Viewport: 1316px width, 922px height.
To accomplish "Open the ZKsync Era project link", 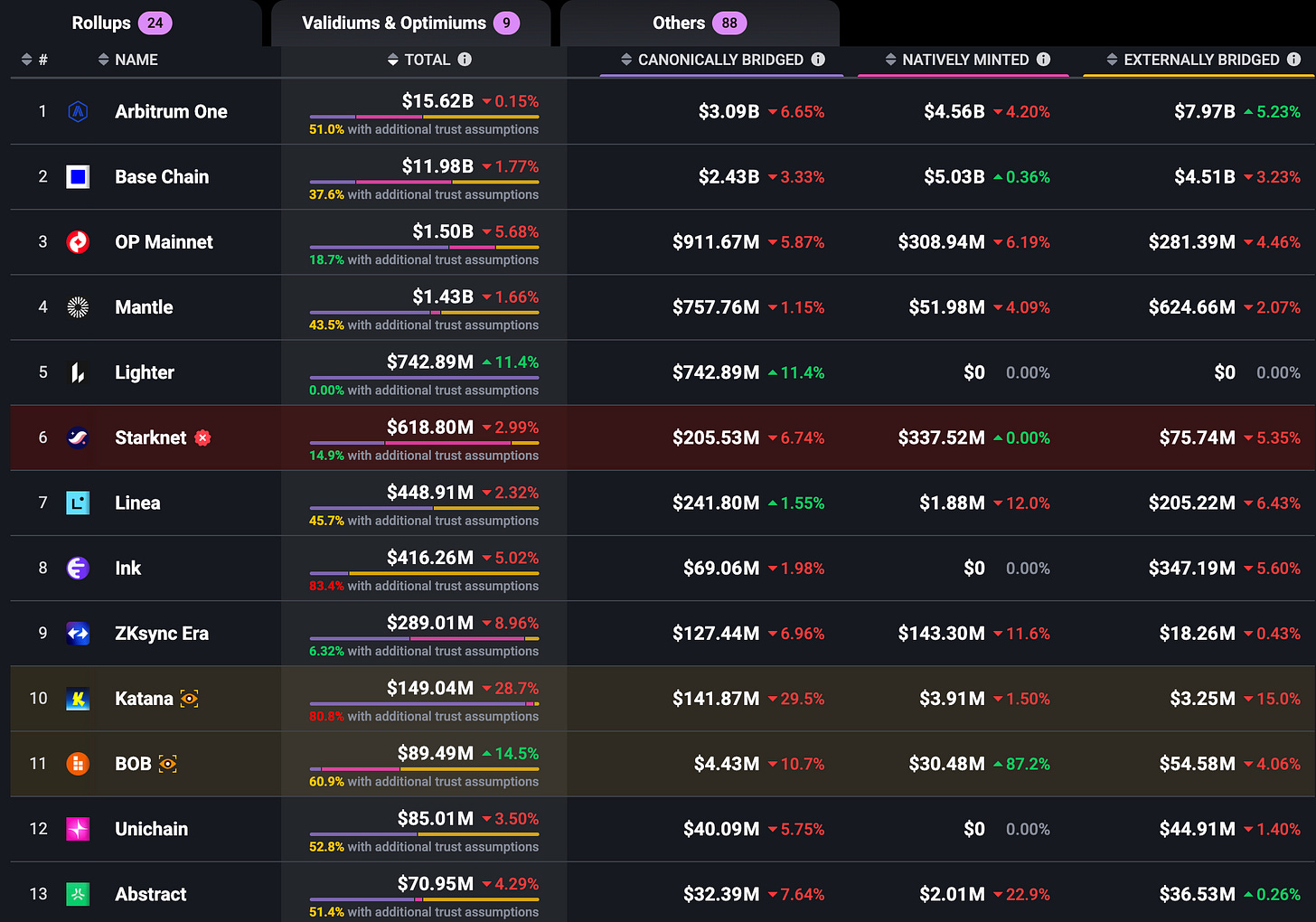I will click(x=162, y=634).
